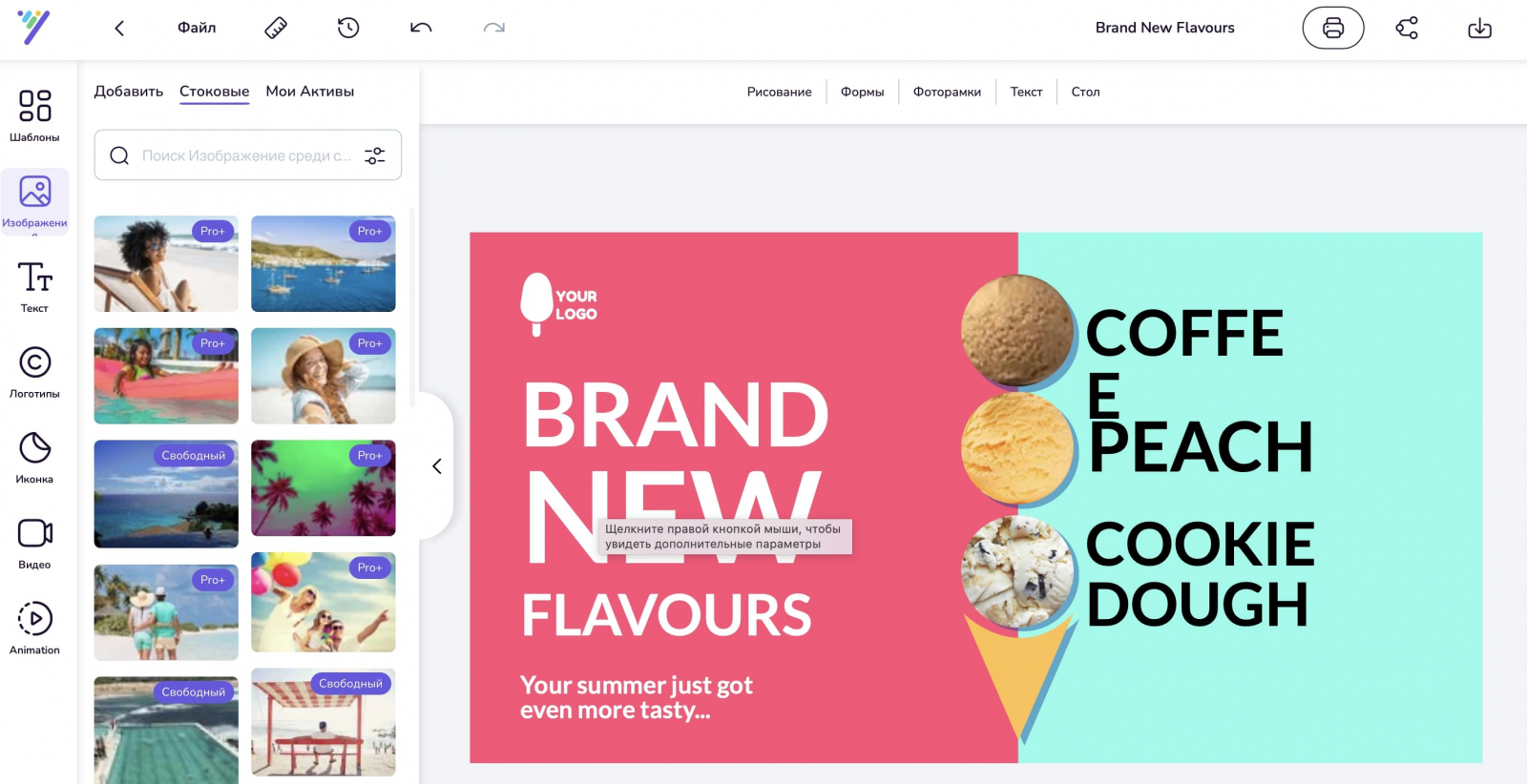The height and width of the screenshot is (784, 1527).
Task: Click the download icon
Action: coord(1479,28)
